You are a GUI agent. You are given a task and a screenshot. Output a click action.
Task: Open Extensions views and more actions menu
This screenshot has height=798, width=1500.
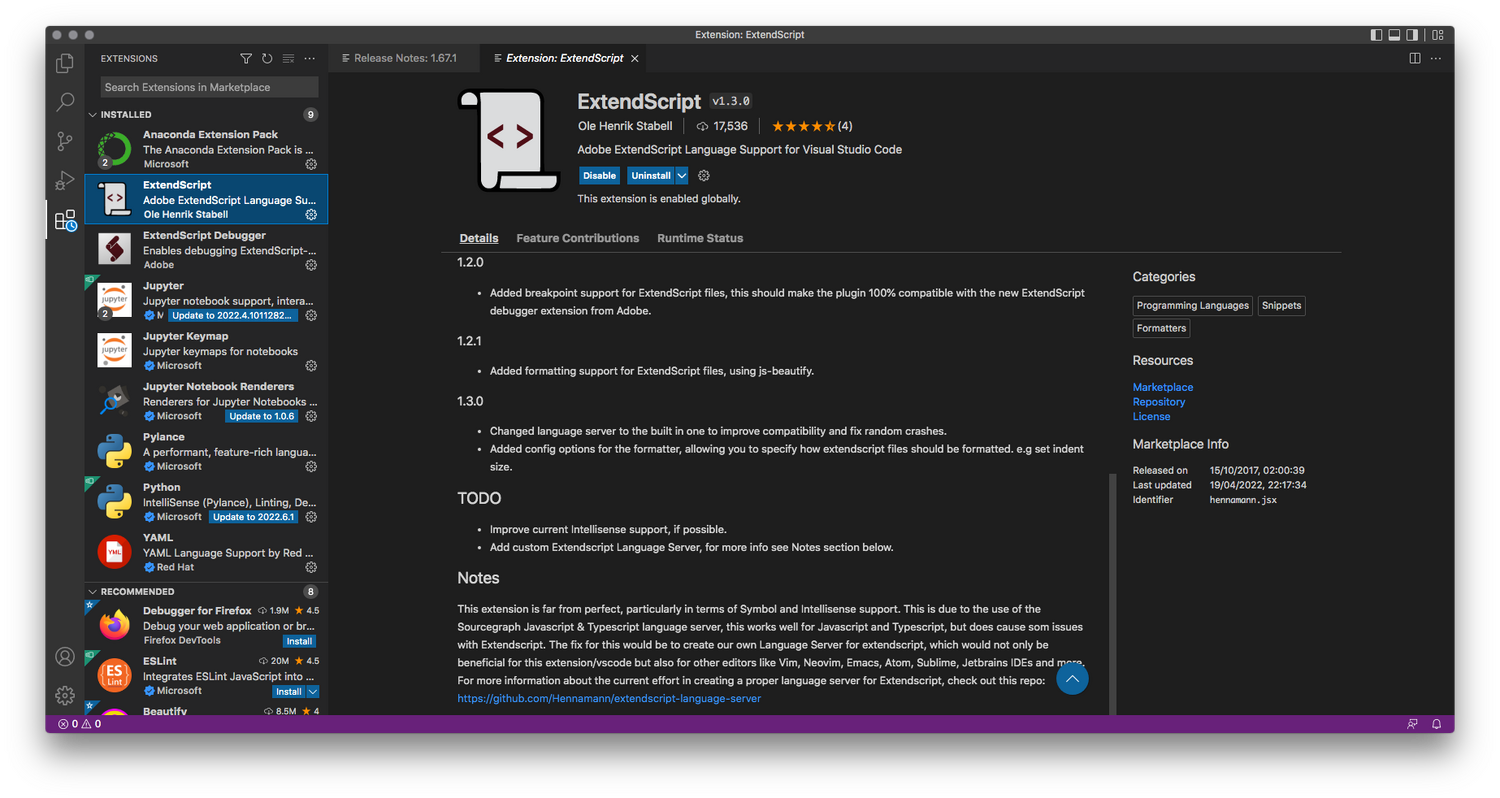point(309,59)
